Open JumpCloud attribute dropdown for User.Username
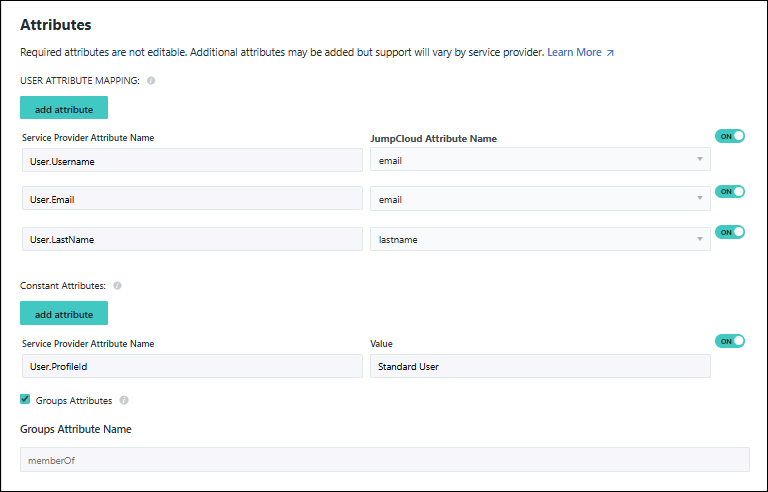The height and width of the screenshot is (492, 768). pos(540,160)
